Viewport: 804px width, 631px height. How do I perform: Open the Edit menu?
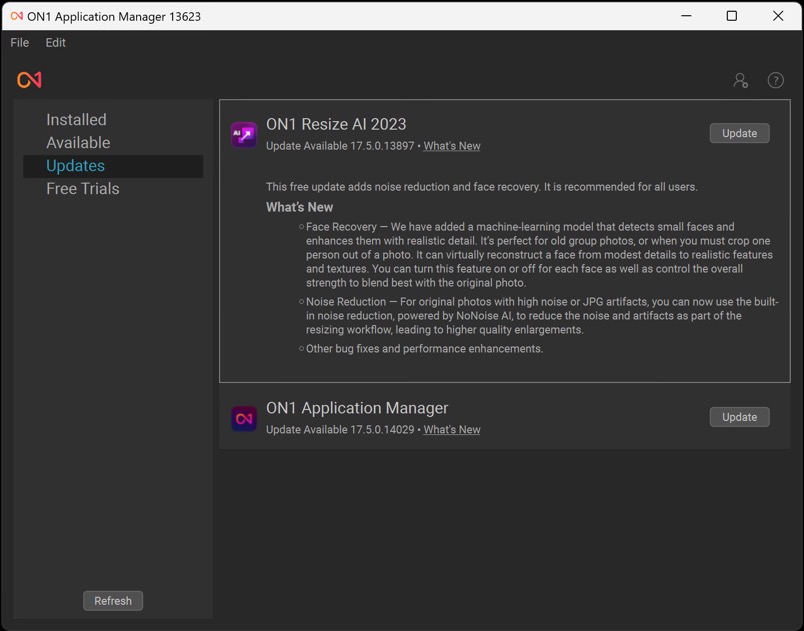tap(55, 43)
